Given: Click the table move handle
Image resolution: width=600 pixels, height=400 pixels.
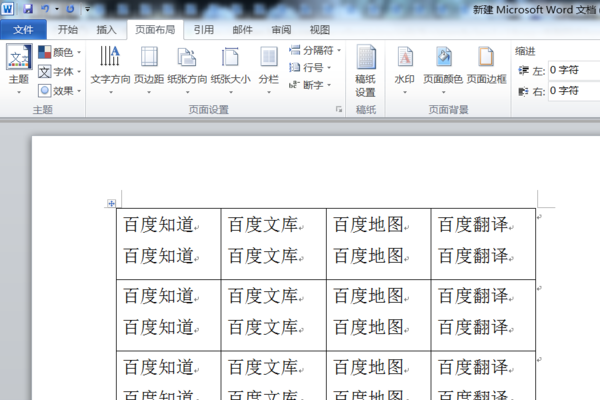Looking at the screenshot, I should pos(111,203).
